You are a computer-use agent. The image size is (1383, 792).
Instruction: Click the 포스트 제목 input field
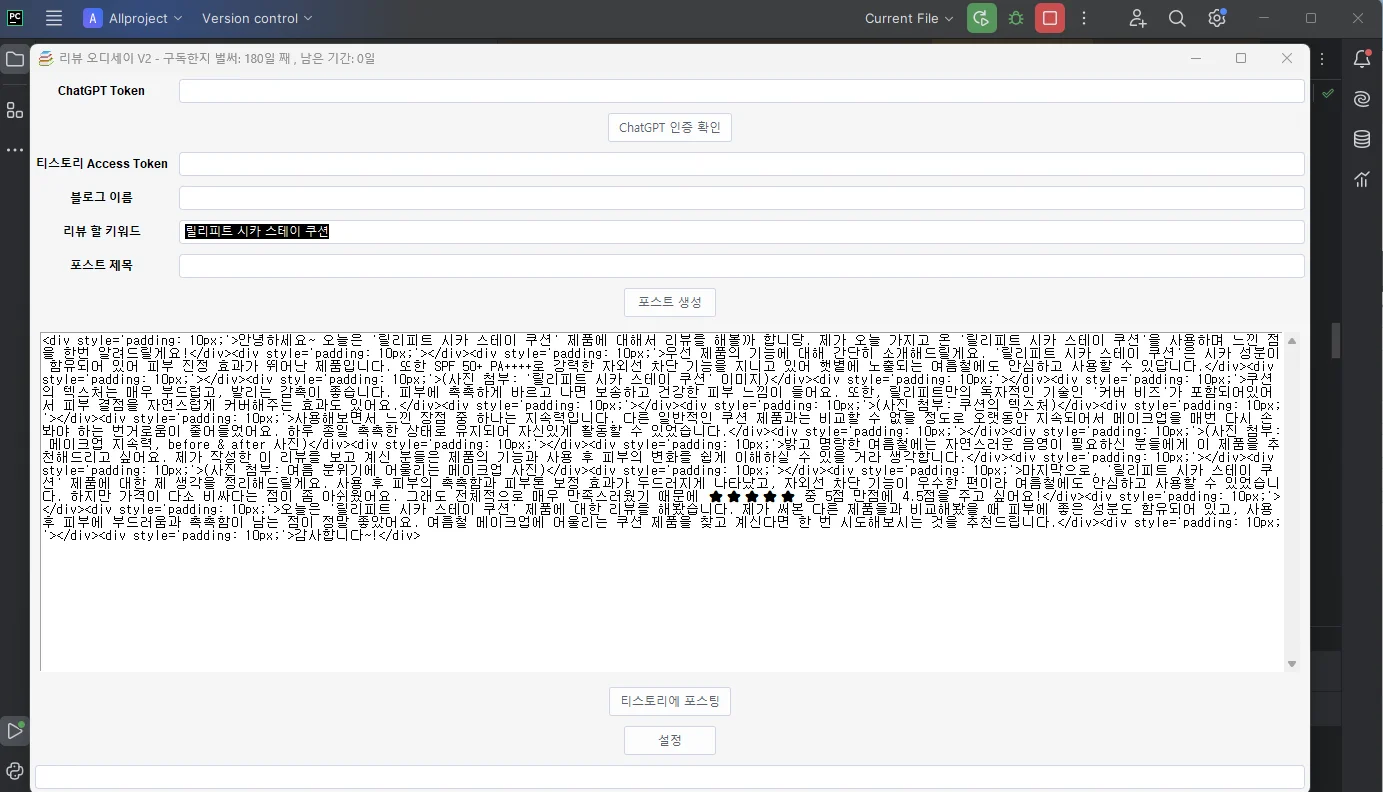pos(742,266)
